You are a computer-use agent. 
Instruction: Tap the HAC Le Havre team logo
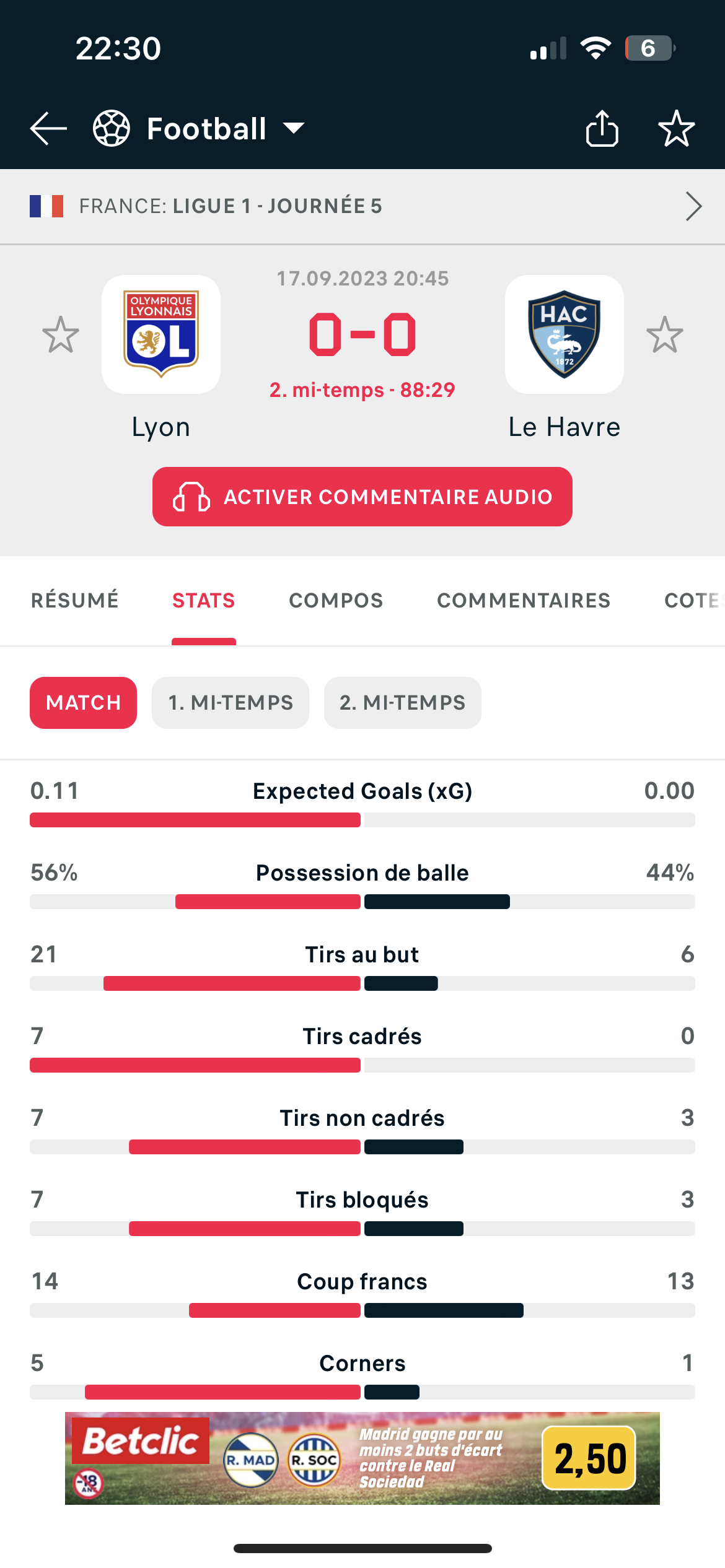tap(565, 334)
